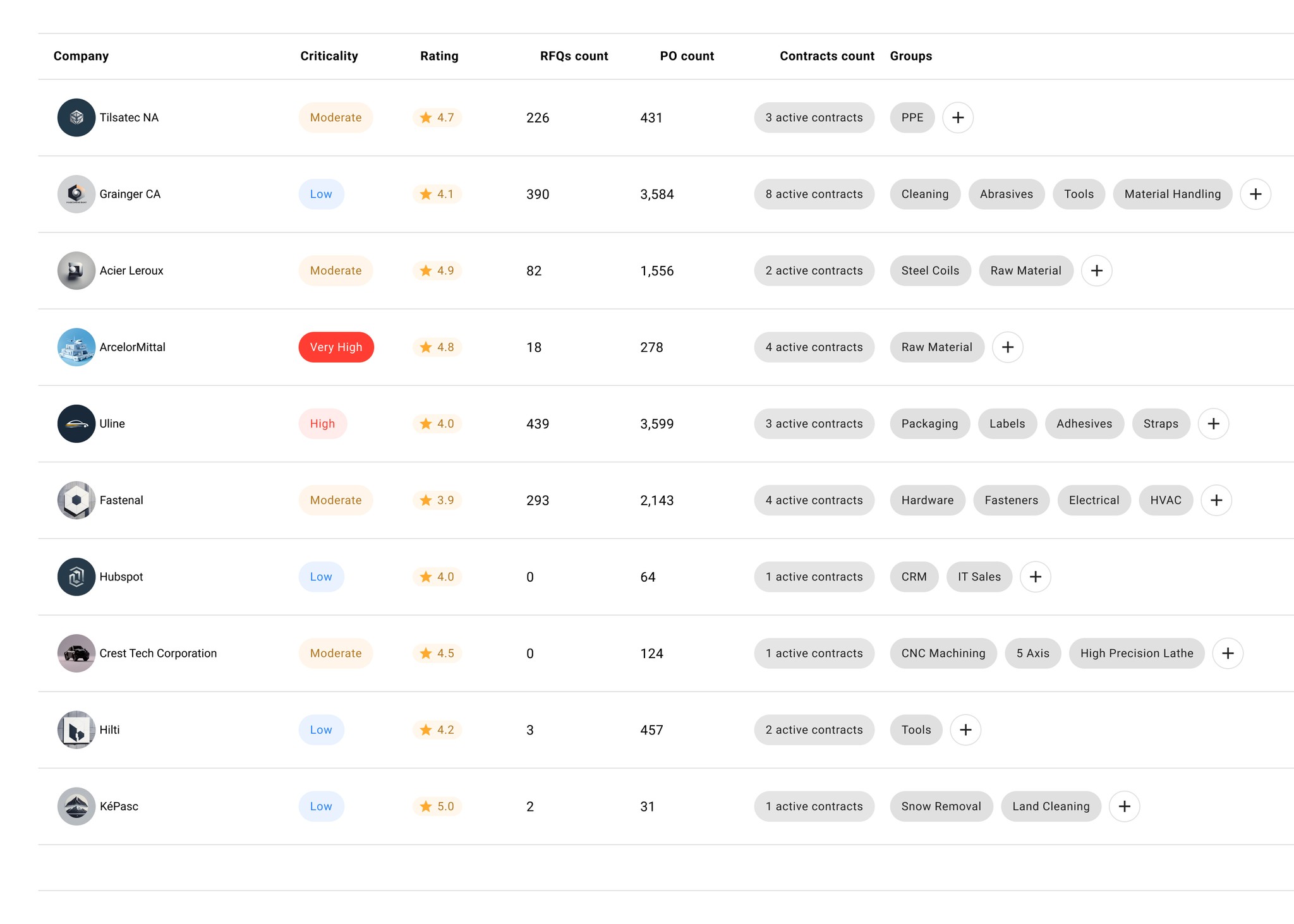
Task: Click the 390 RFQs count for Grainger CA
Action: (x=538, y=194)
